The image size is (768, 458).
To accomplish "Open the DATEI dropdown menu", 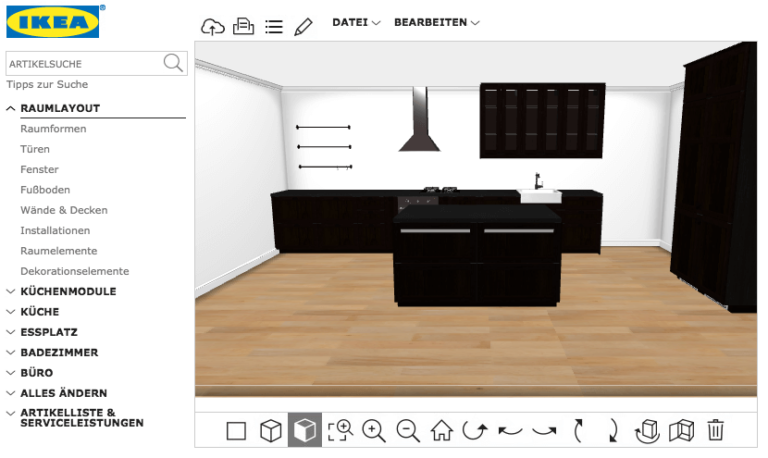I will pos(356,23).
